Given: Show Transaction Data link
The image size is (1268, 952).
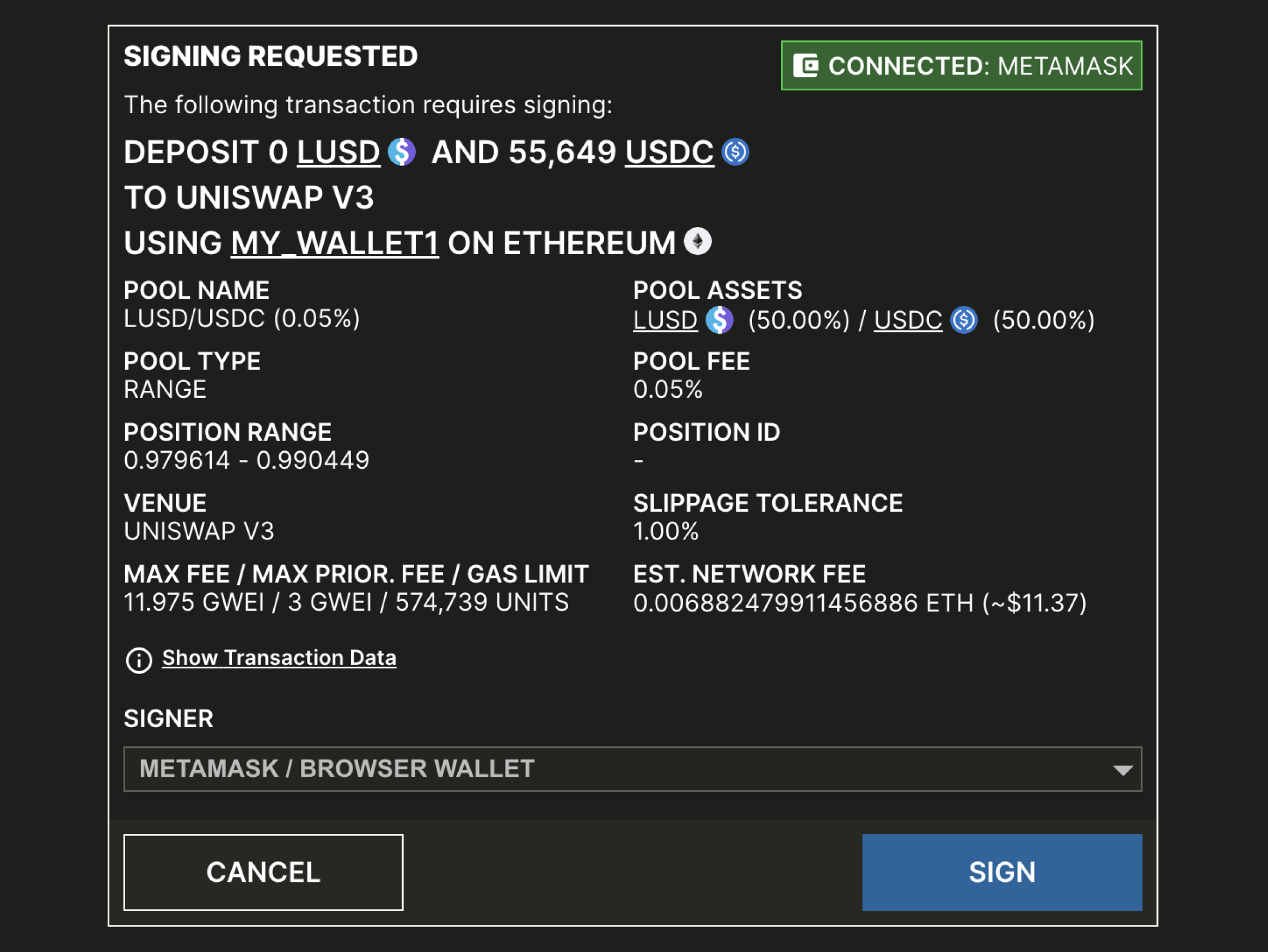Looking at the screenshot, I should click(x=279, y=658).
